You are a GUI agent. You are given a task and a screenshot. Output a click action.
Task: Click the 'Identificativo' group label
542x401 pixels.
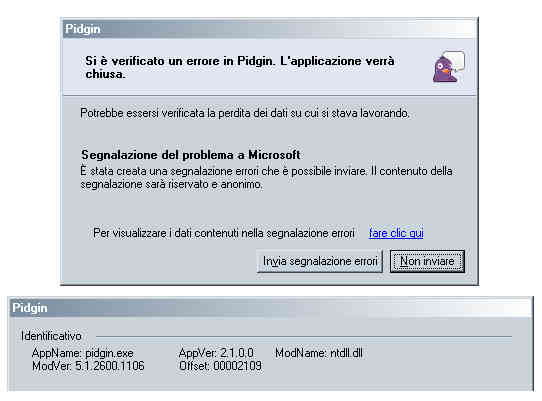[x=51, y=336]
